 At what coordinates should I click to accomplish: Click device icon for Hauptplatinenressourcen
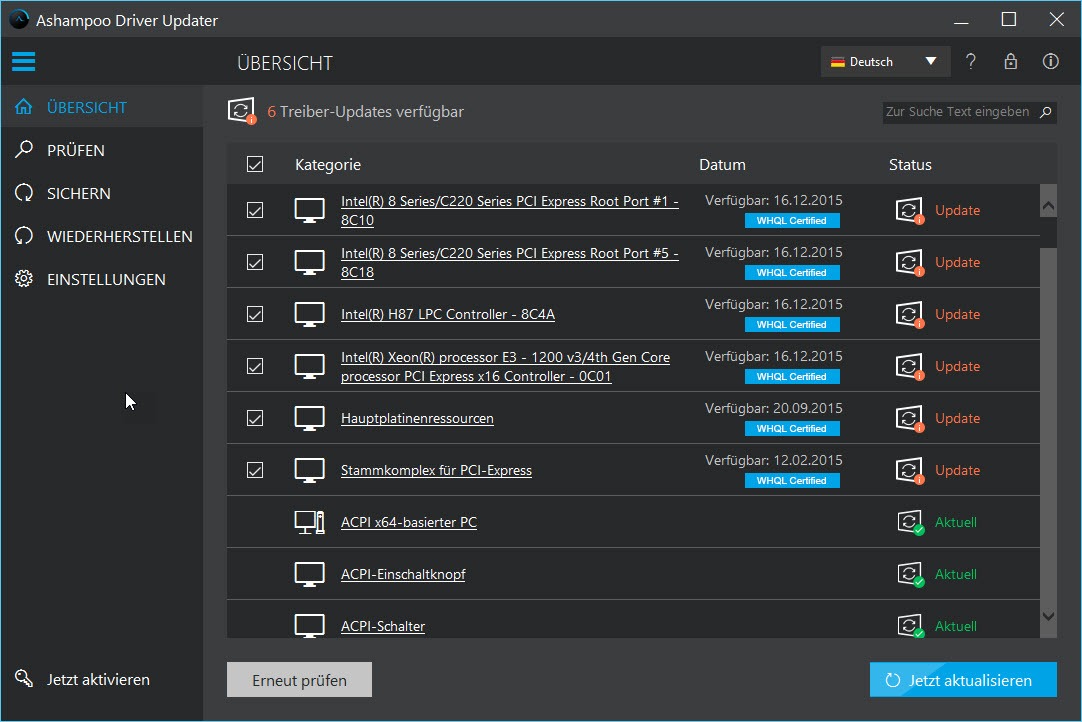(310, 418)
